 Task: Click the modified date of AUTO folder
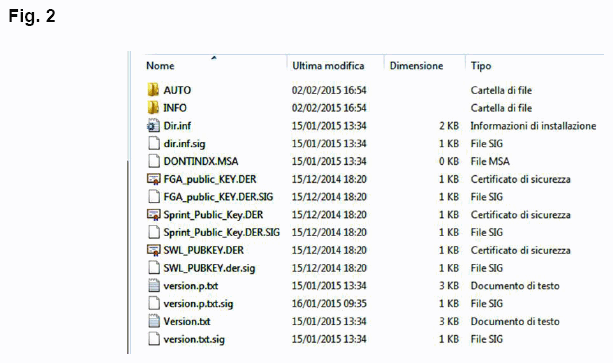(329, 90)
